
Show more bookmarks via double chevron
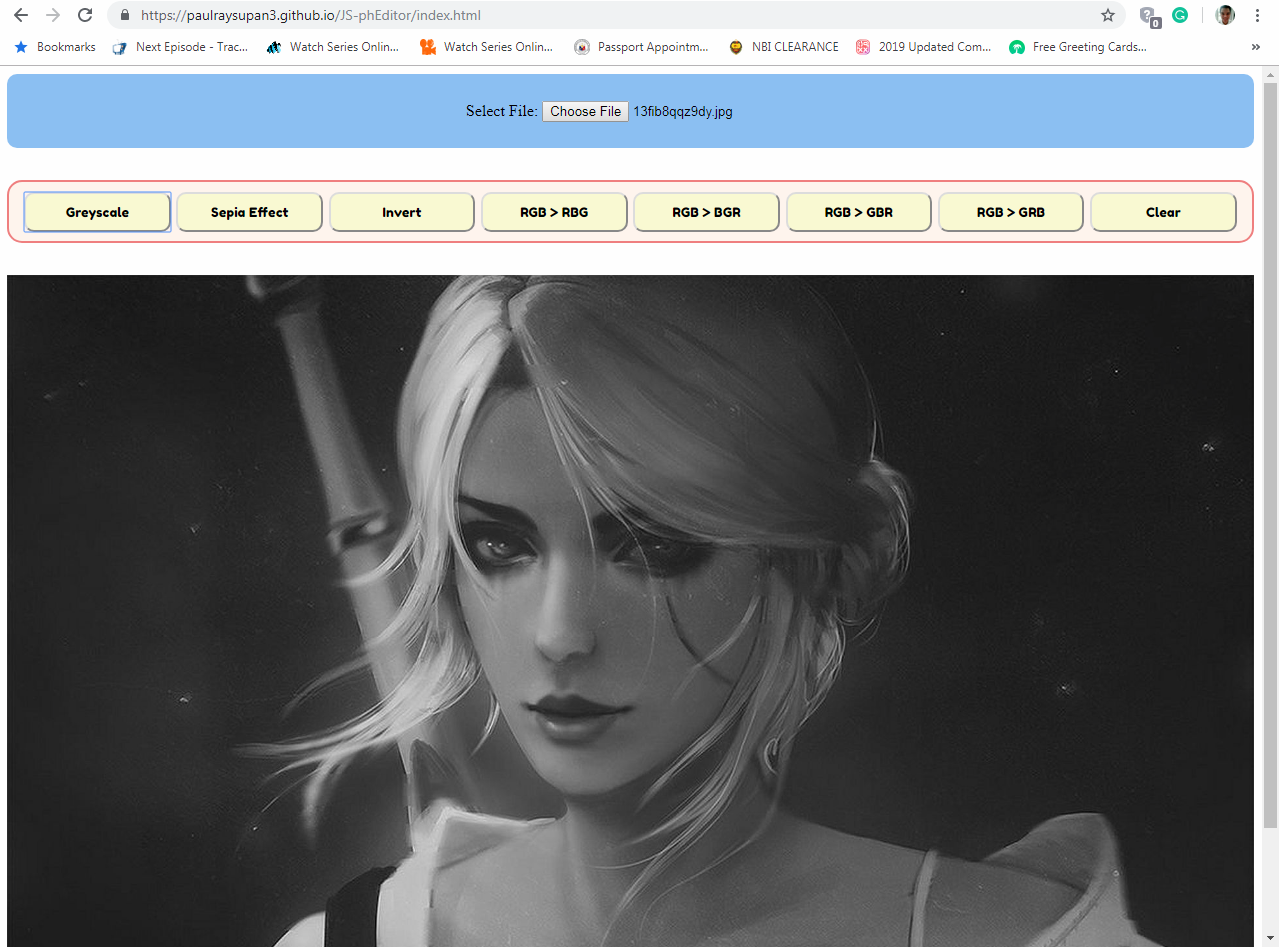(x=1256, y=47)
